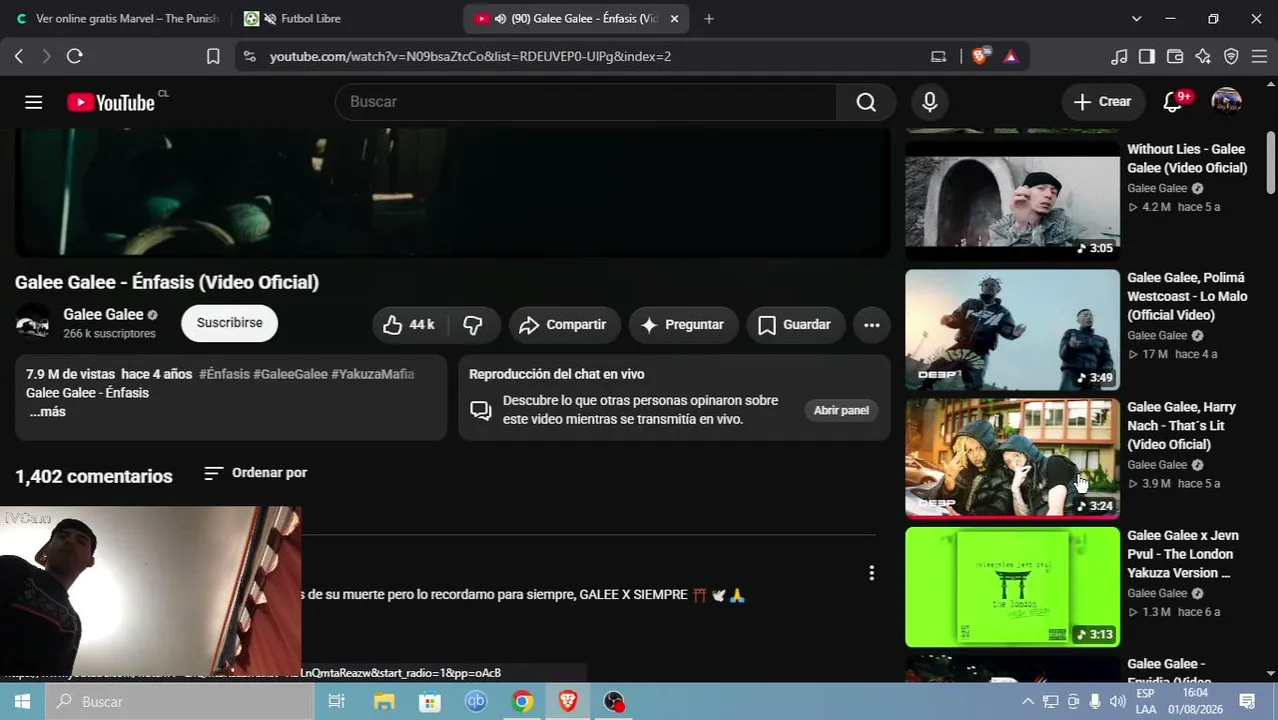Viewport: 1278px width, 720px height.
Task: Like the video with thumbs up
Action: (410, 325)
